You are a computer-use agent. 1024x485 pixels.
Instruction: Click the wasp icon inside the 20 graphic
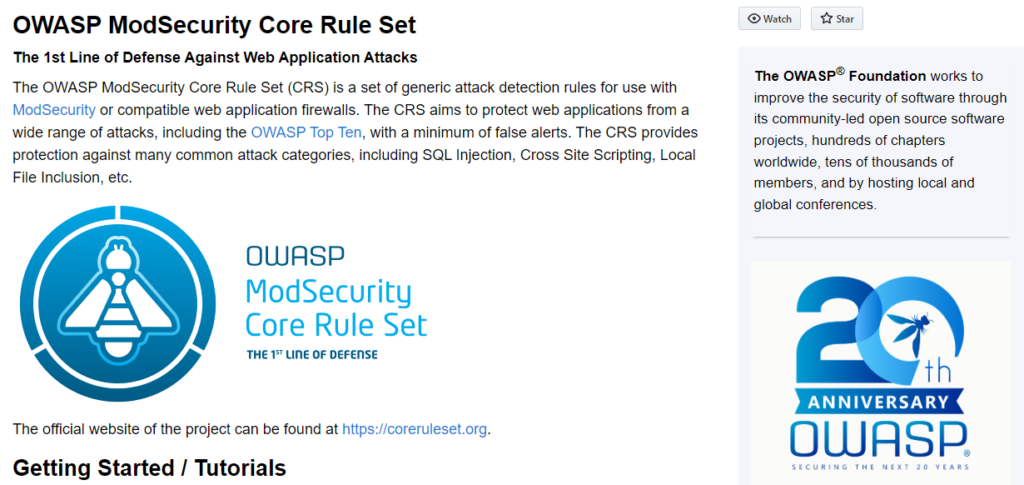[909, 331]
